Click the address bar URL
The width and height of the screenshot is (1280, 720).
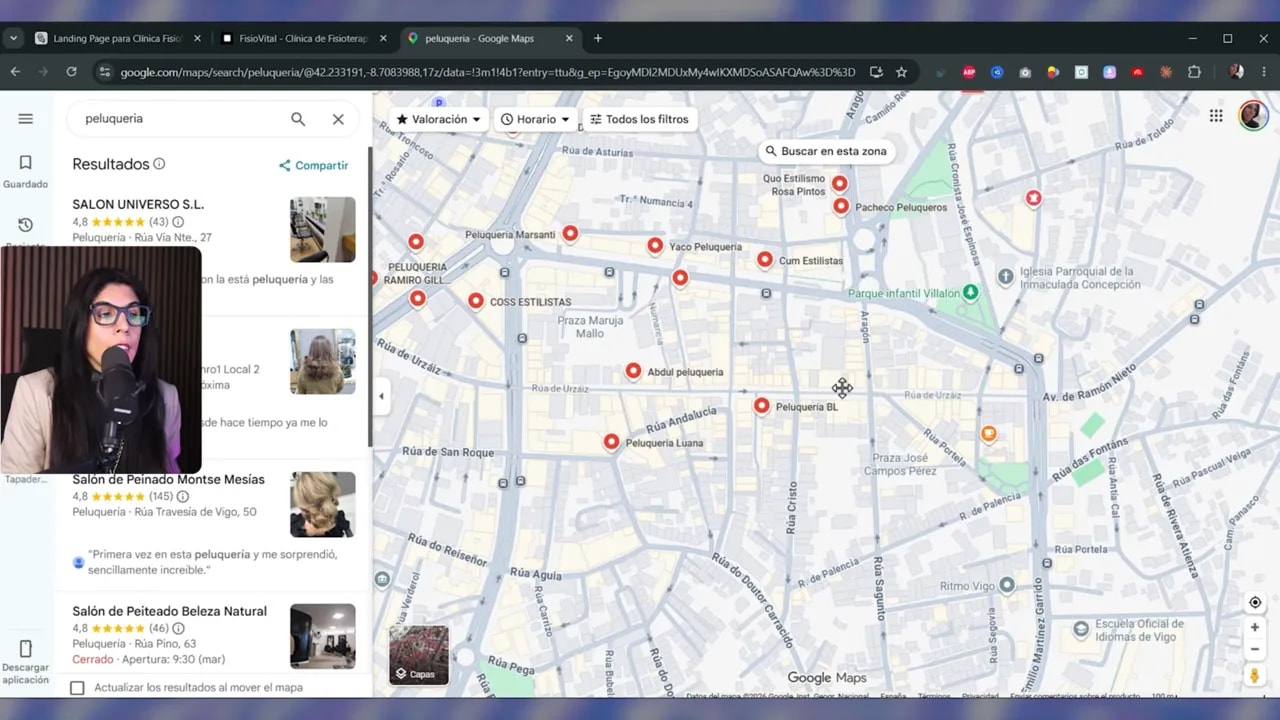487,72
